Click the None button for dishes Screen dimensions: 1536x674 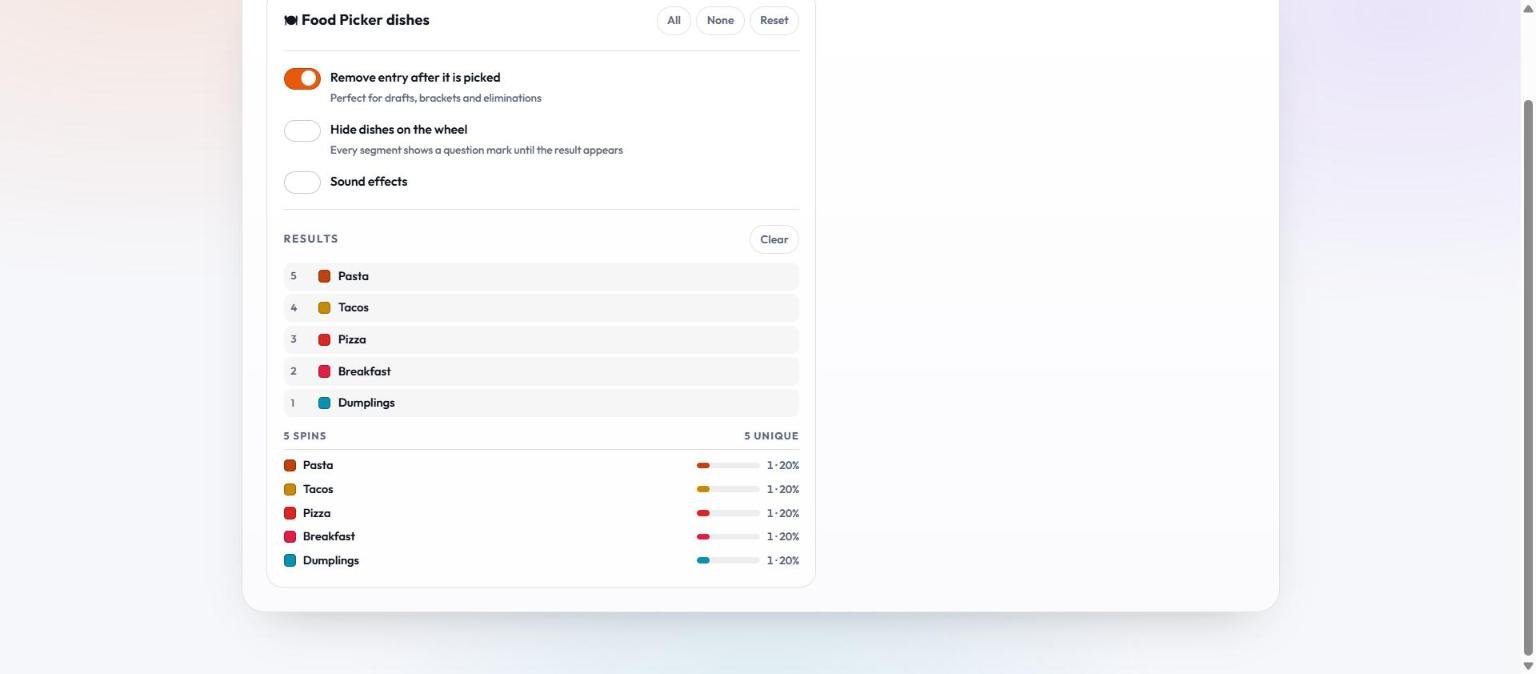[720, 20]
